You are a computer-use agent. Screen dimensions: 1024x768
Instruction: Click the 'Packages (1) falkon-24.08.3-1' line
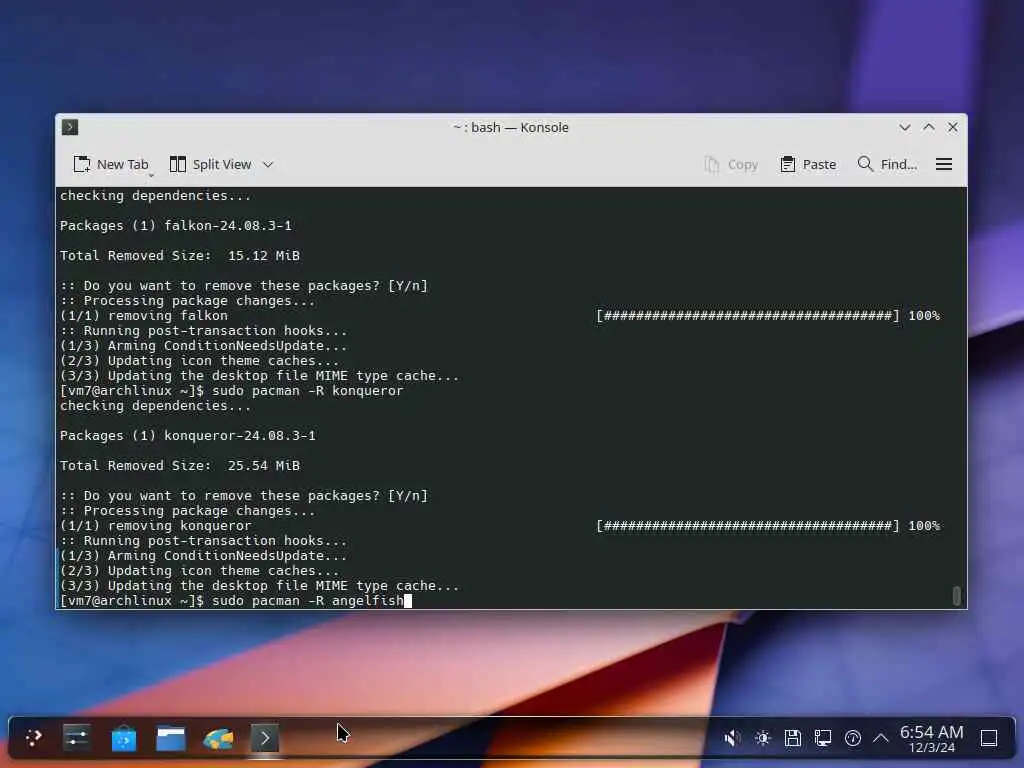176,226
